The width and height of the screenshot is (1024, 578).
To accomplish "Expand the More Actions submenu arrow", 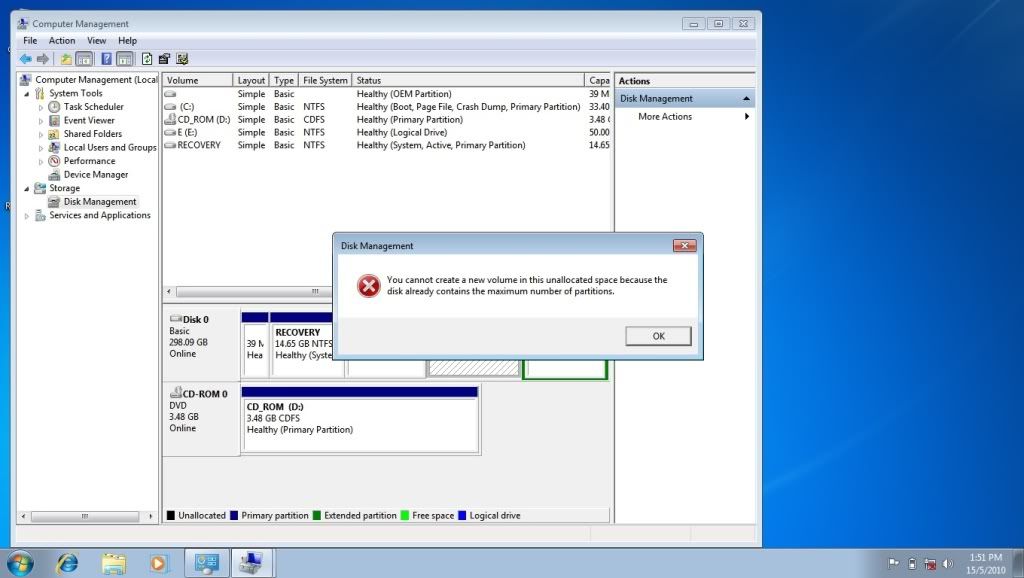I will 746,117.
